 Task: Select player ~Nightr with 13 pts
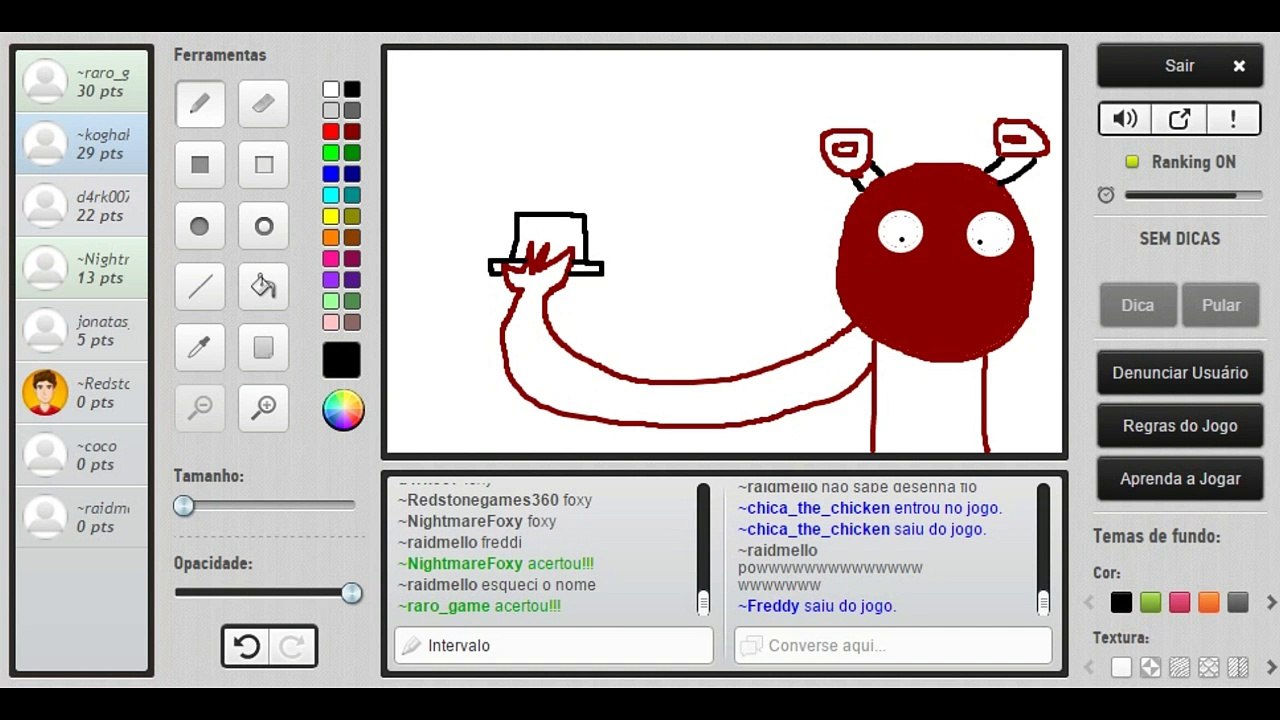pos(82,268)
